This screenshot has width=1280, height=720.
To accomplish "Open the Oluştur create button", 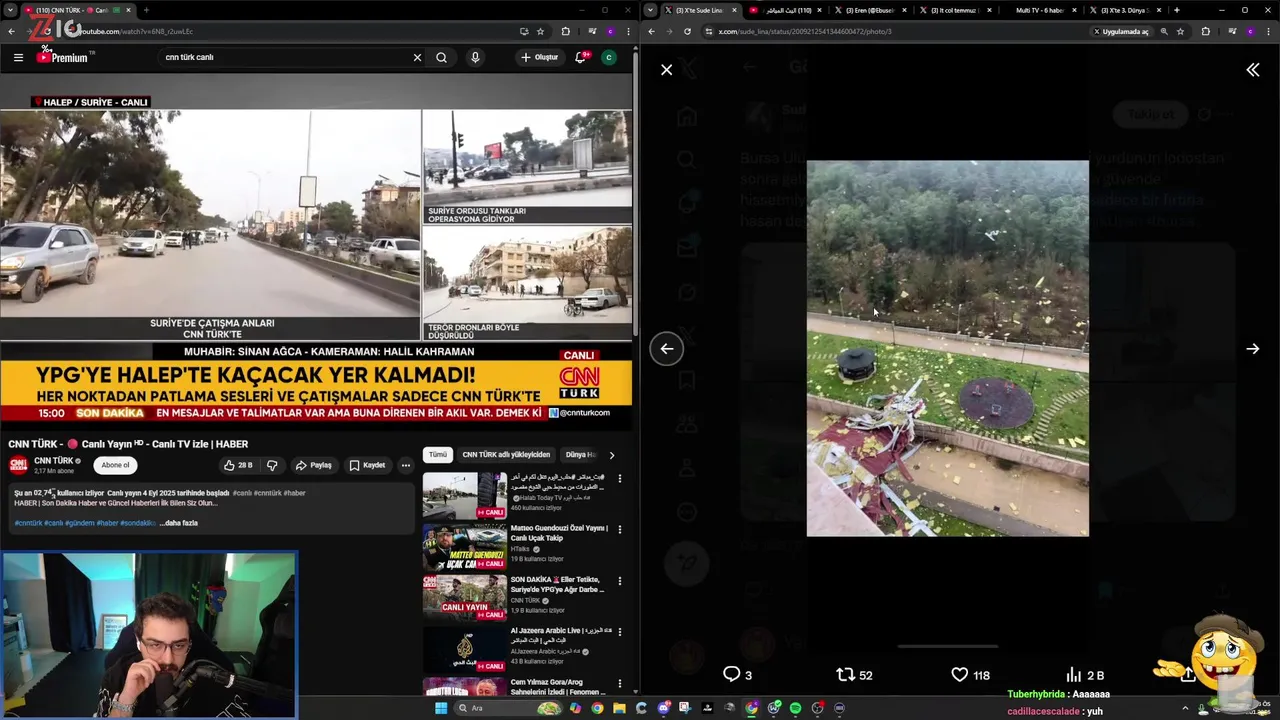I will [540, 57].
